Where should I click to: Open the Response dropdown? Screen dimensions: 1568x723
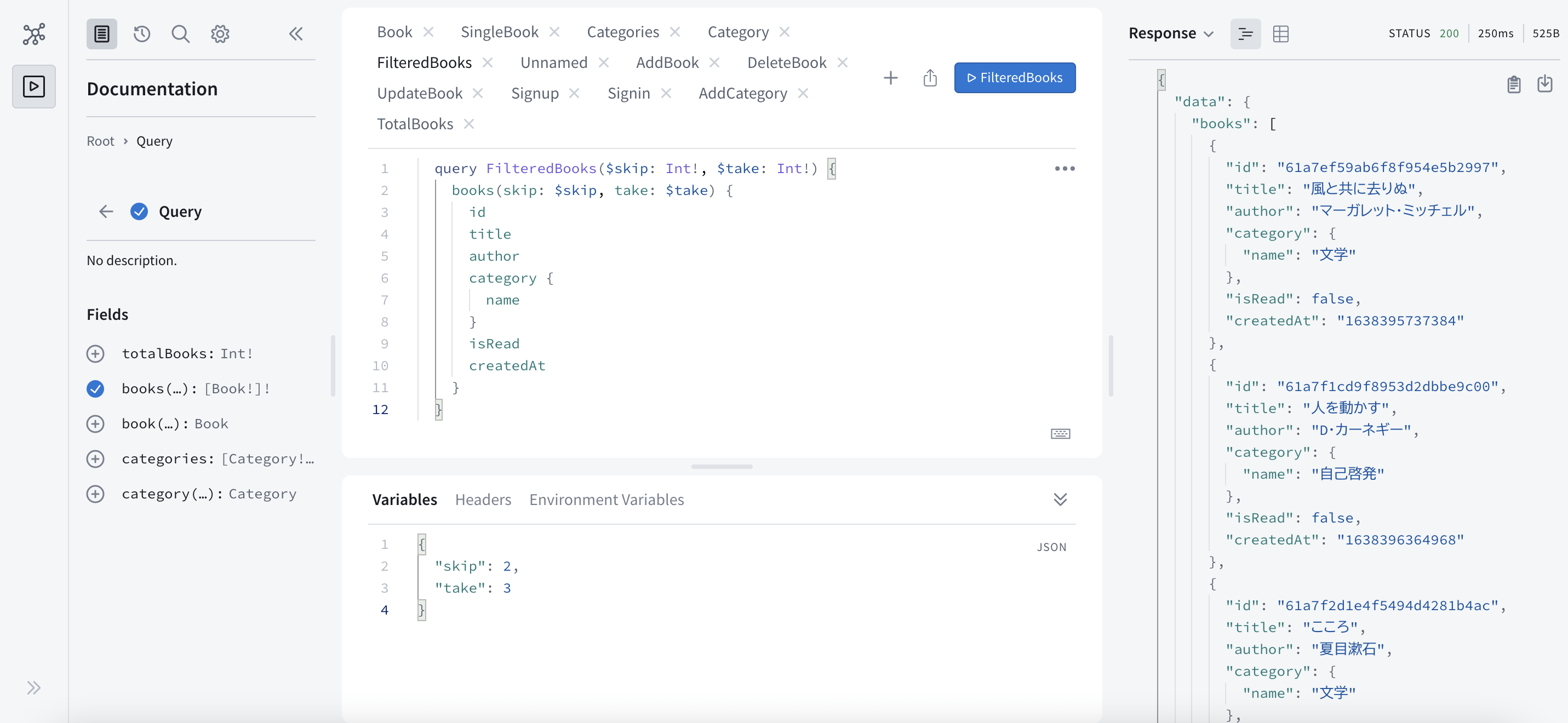tap(1171, 33)
